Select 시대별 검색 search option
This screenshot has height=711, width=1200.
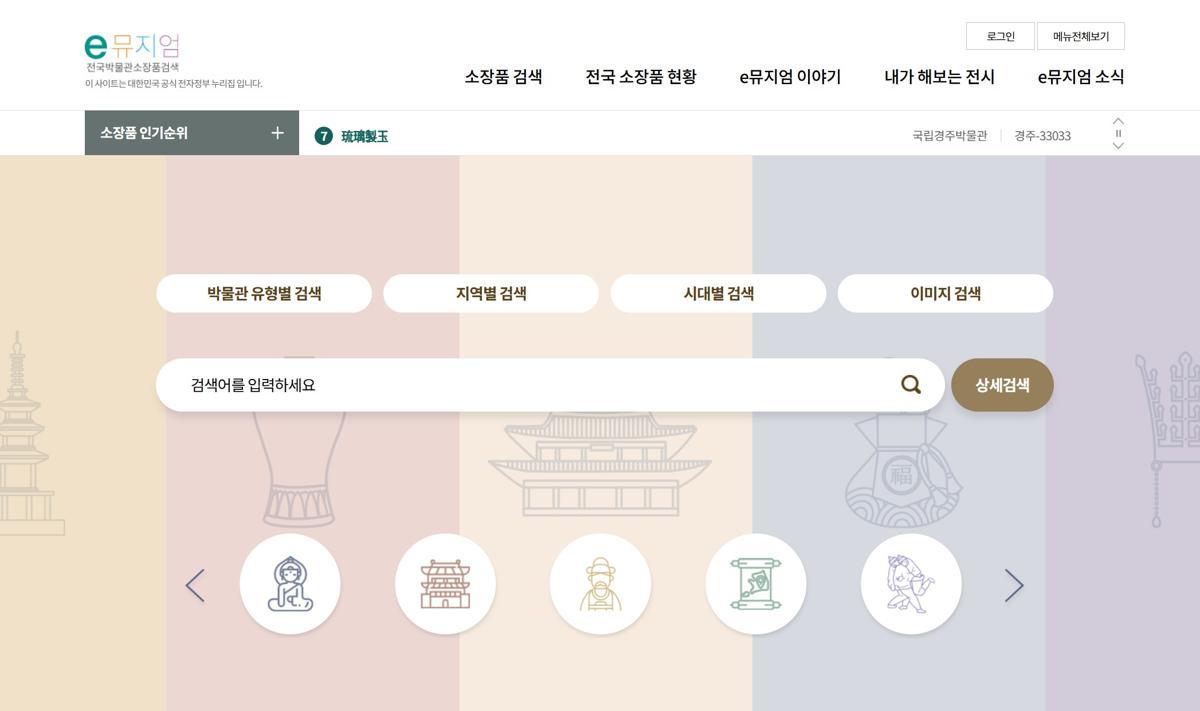point(718,293)
